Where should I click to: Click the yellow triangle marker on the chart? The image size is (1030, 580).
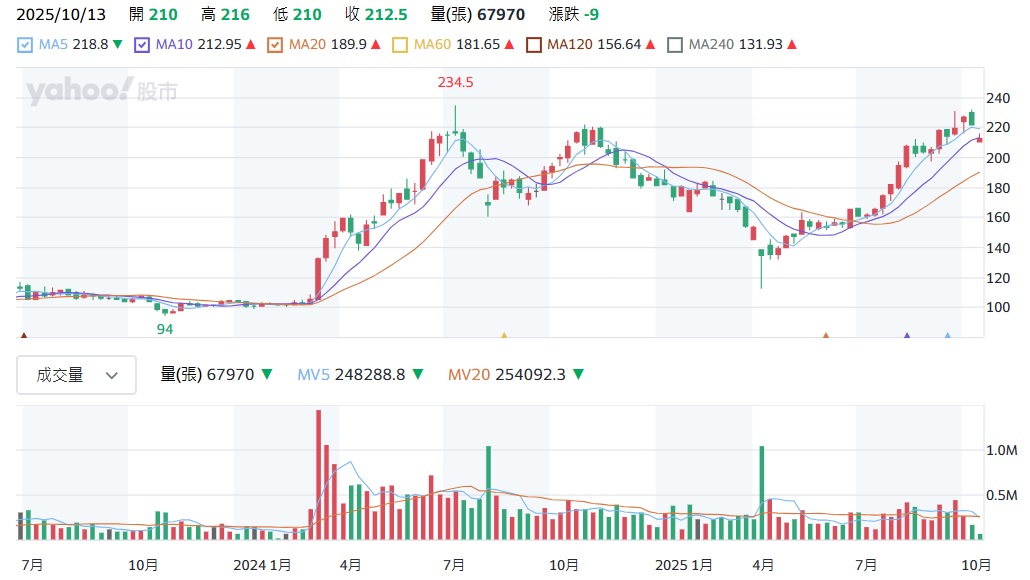click(x=504, y=337)
